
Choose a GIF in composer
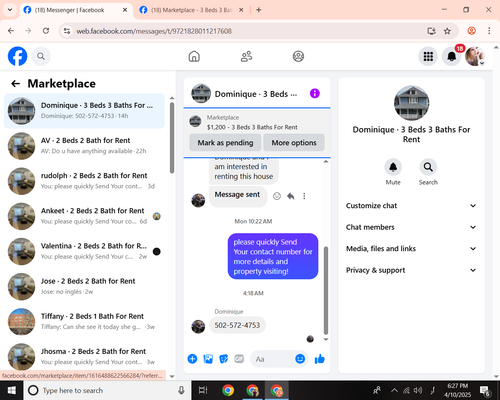239,359
